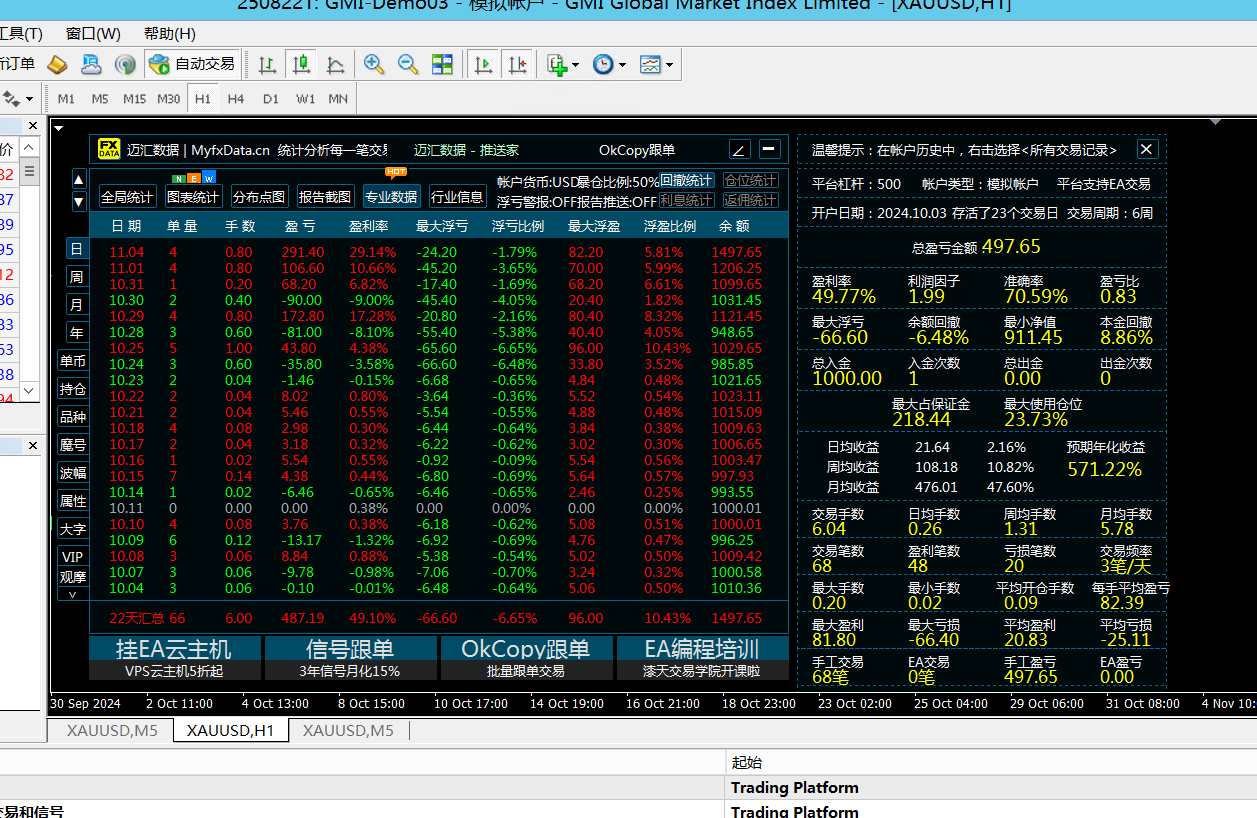Toggle chart shift icon

click(517, 65)
